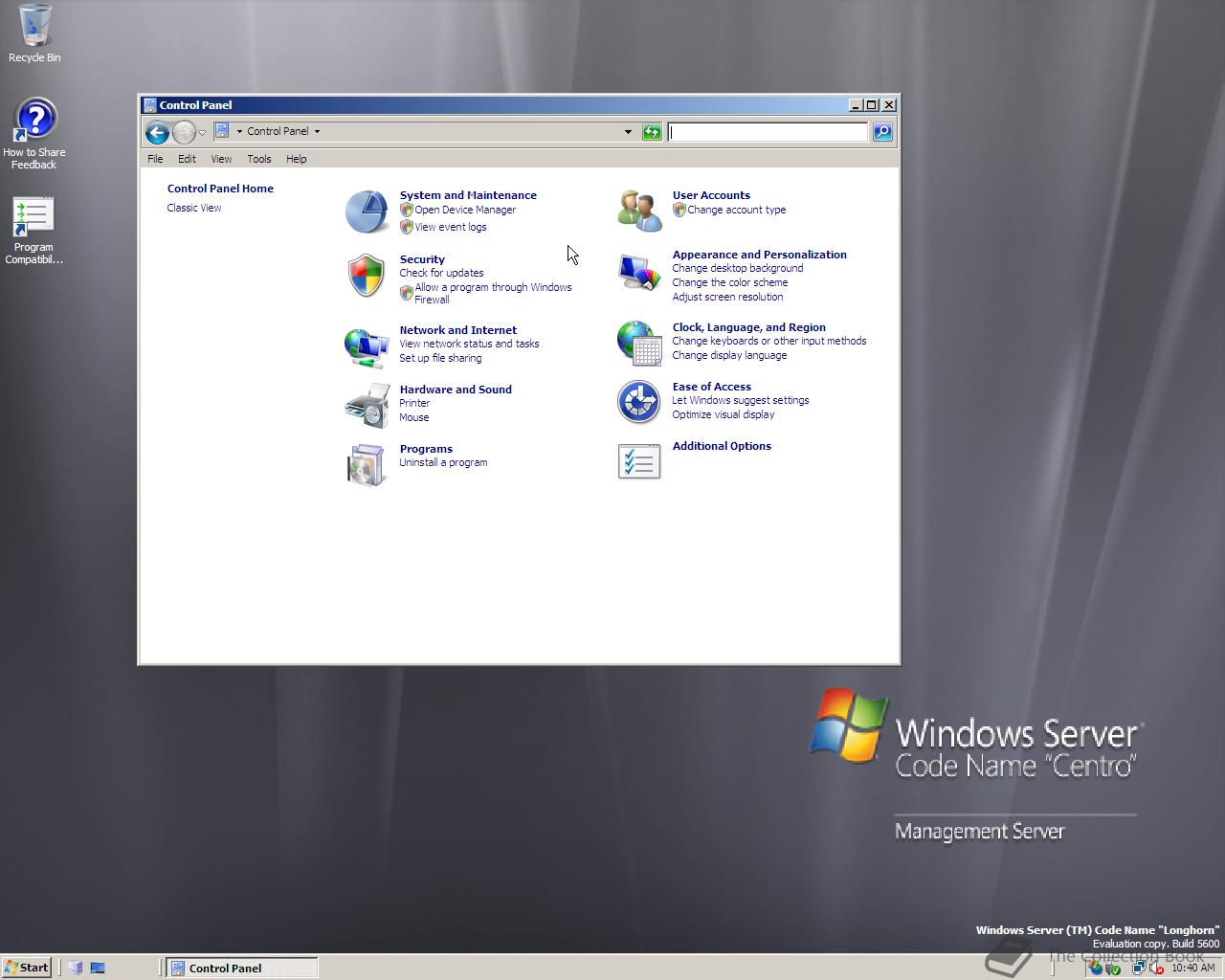The width and height of the screenshot is (1225, 980).
Task: Click Change the color scheme
Action: point(729,282)
